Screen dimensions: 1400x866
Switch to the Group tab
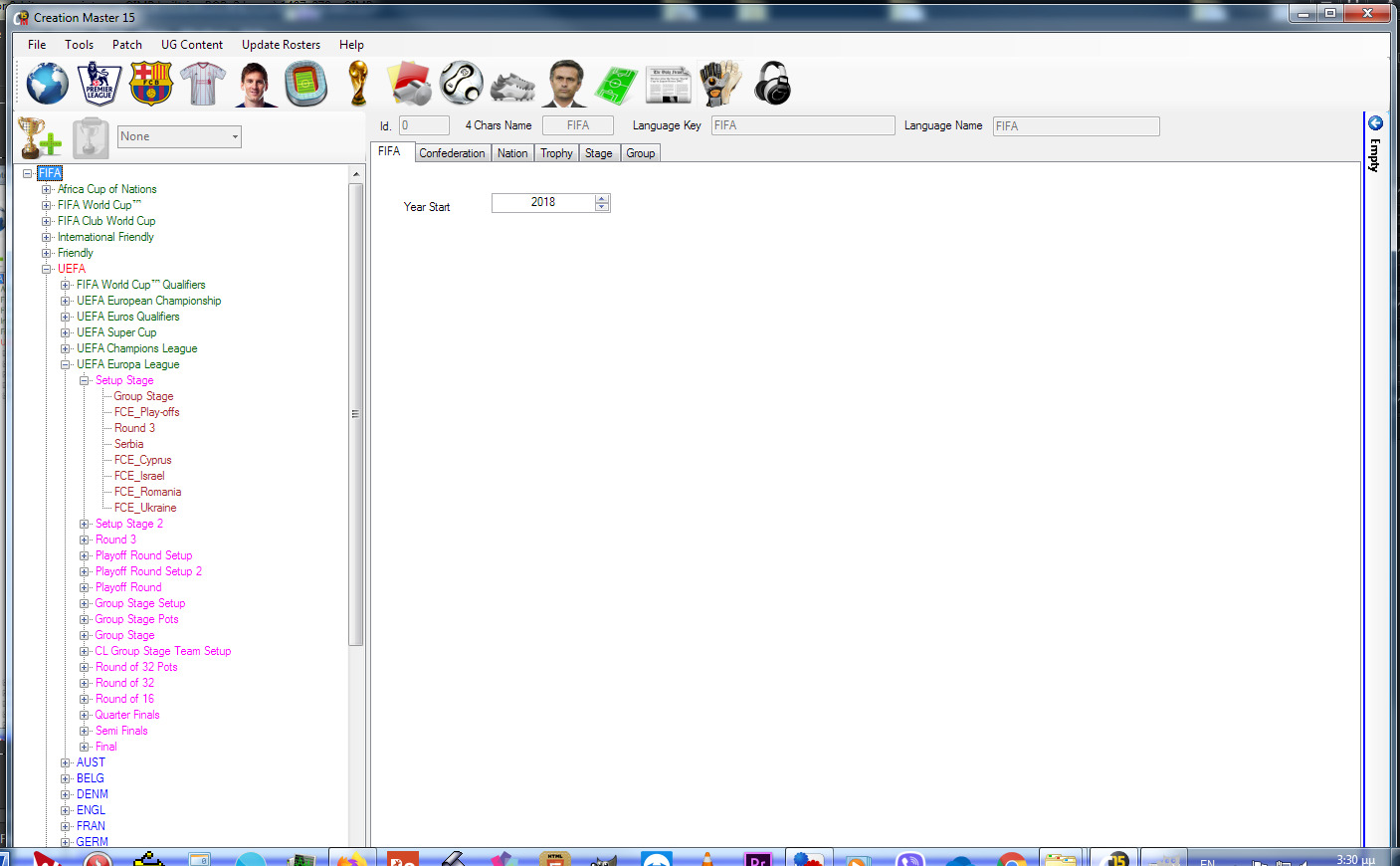click(641, 153)
